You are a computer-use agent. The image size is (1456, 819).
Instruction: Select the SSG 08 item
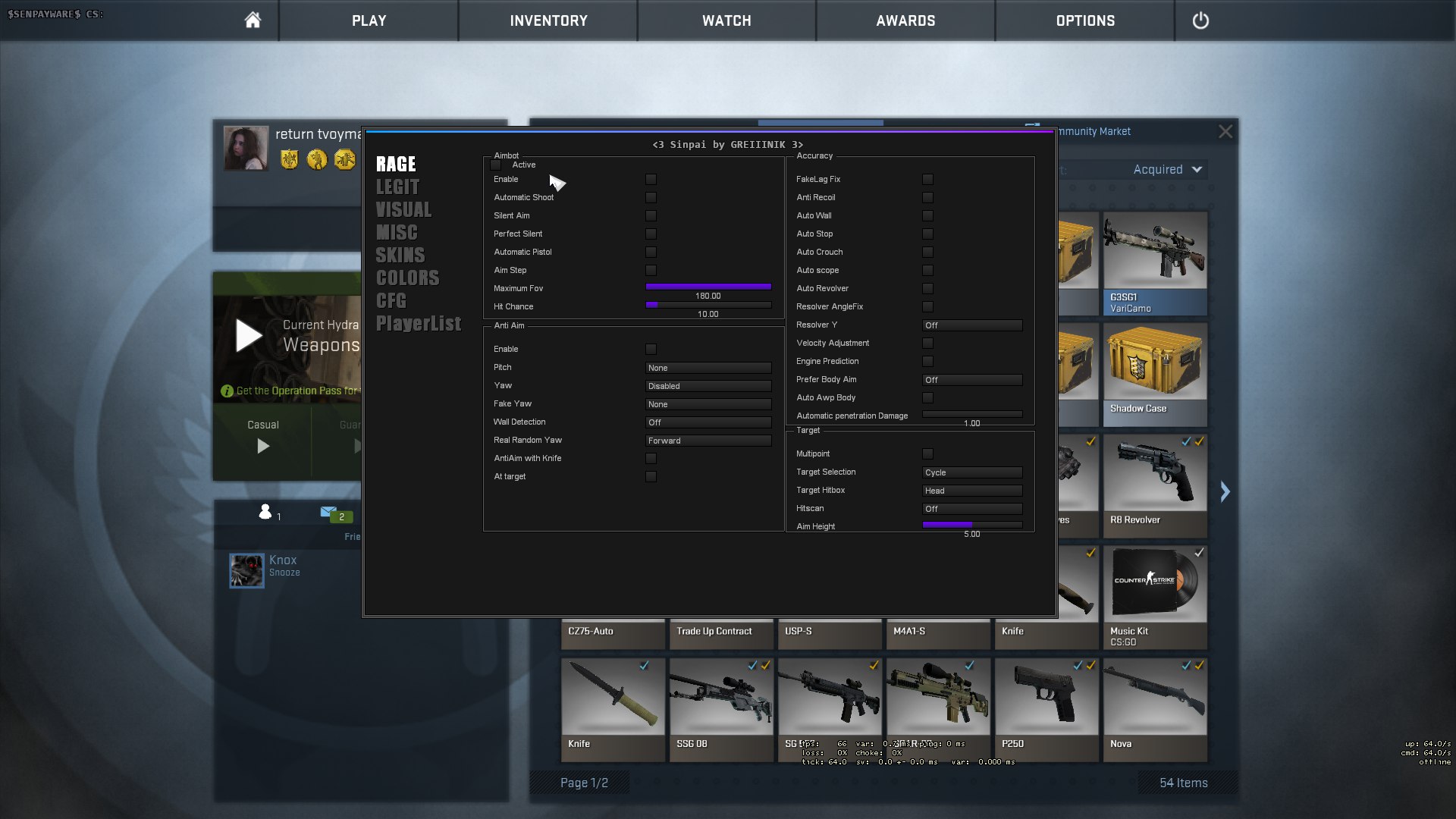coord(721,710)
